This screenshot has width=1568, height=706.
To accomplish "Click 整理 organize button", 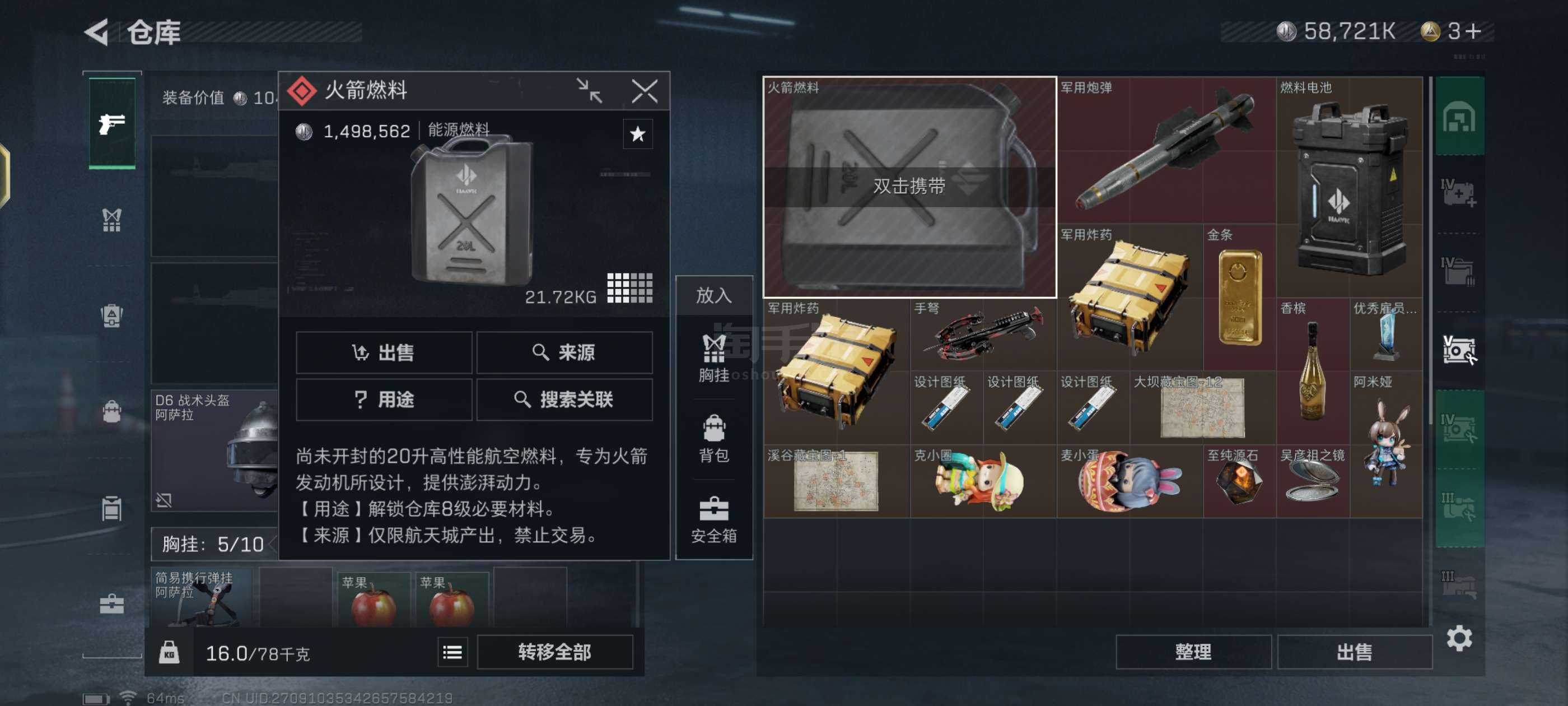I will click(1192, 652).
